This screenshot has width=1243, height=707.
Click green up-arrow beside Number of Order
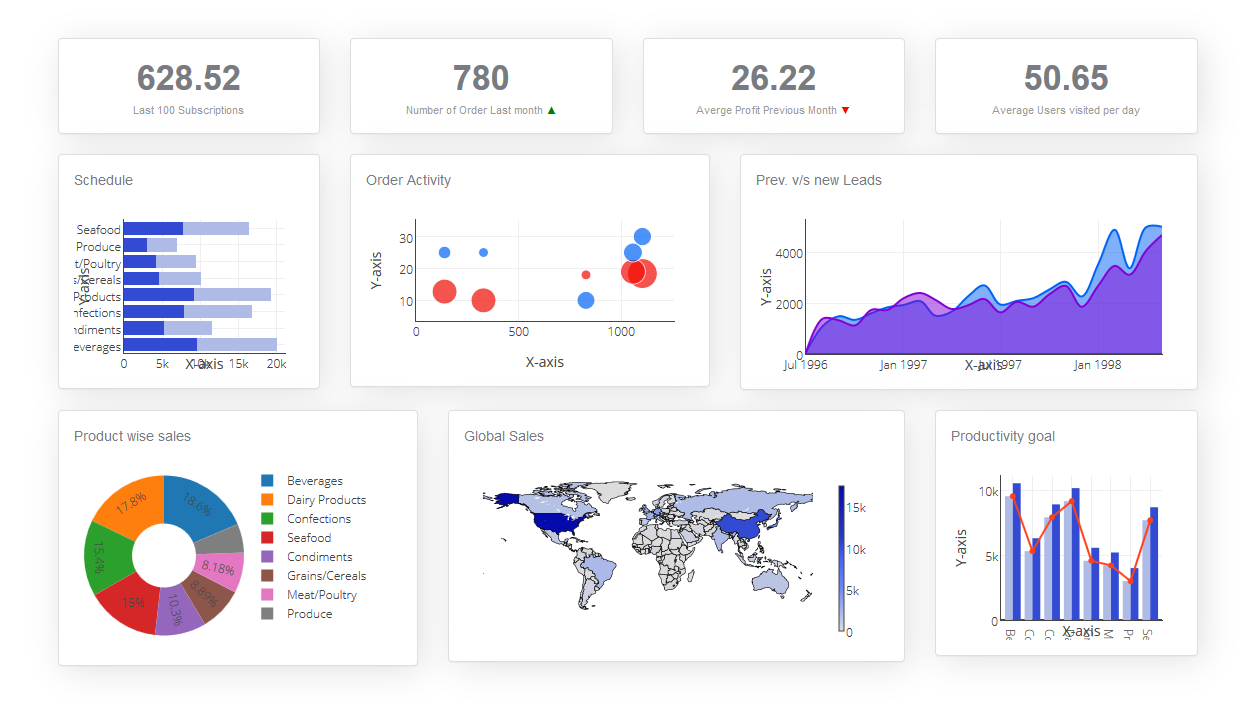(552, 110)
